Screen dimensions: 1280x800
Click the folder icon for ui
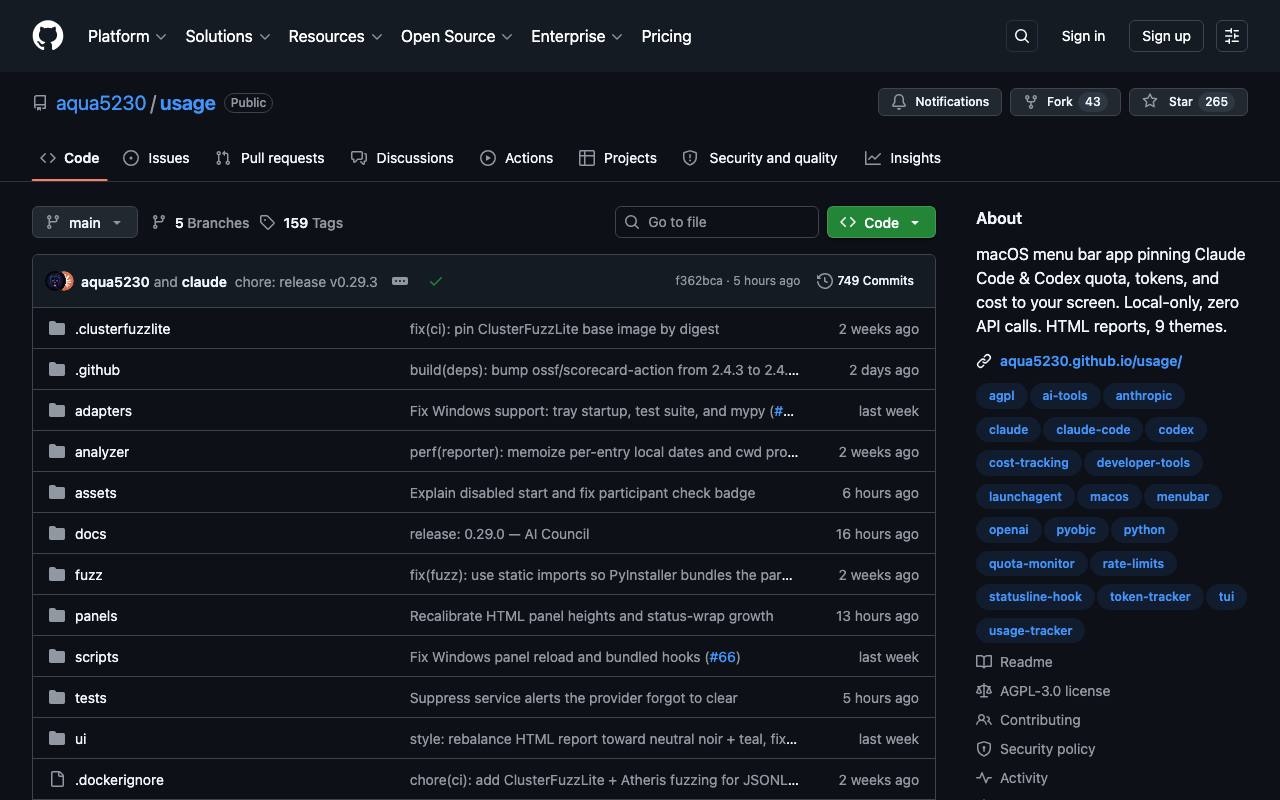(x=57, y=738)
